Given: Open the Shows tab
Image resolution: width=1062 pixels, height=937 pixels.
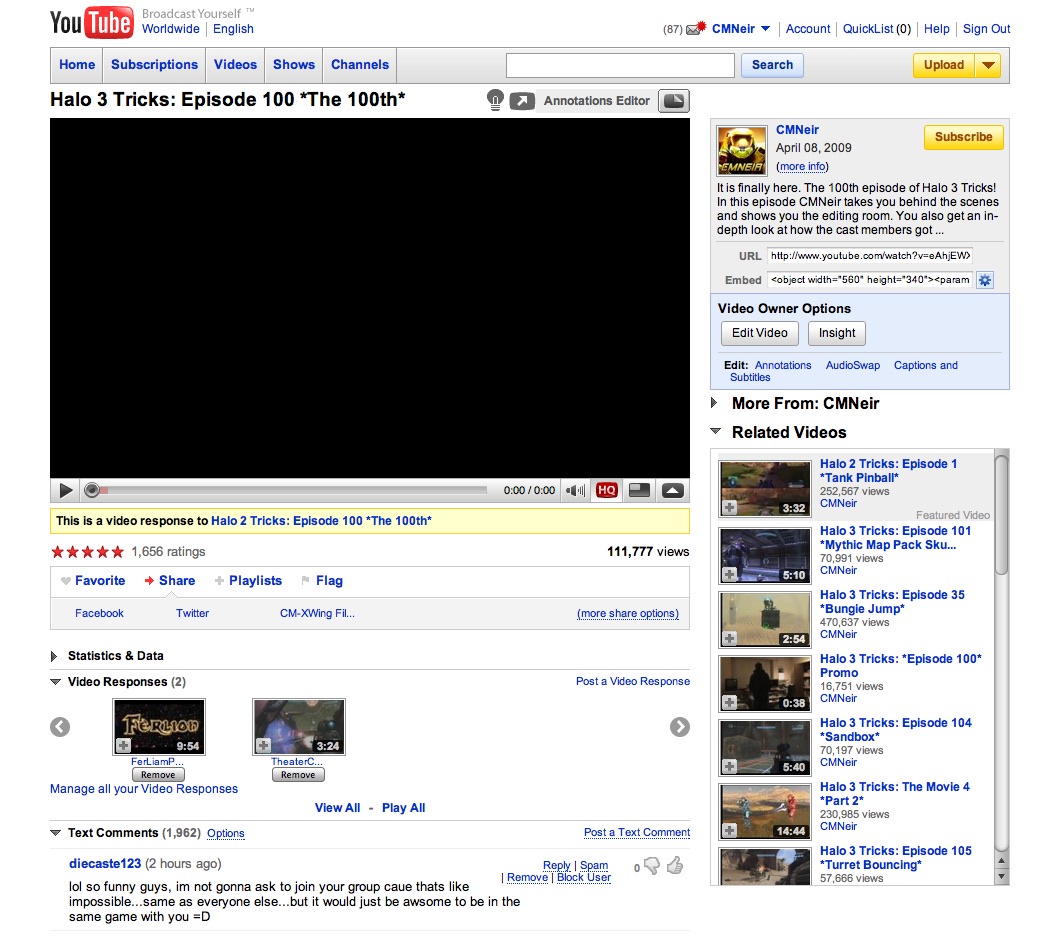Looking at the screenshot, I should click(x=293, y=65).
